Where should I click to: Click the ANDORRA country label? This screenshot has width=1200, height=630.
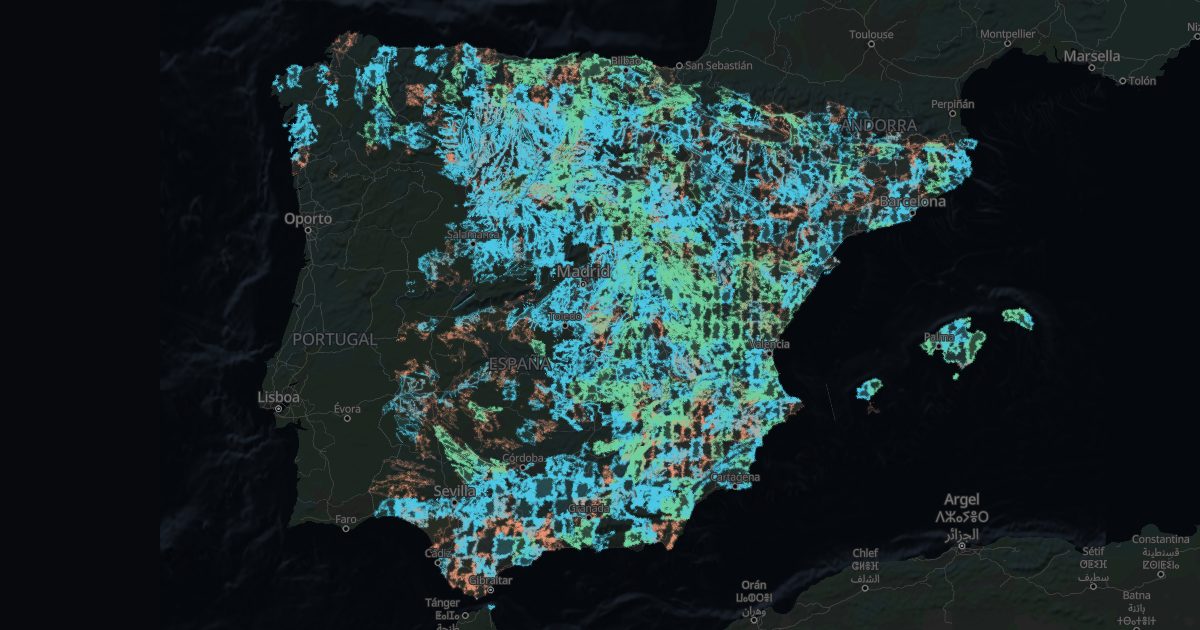pyautogui.click(x=880, y=125)
